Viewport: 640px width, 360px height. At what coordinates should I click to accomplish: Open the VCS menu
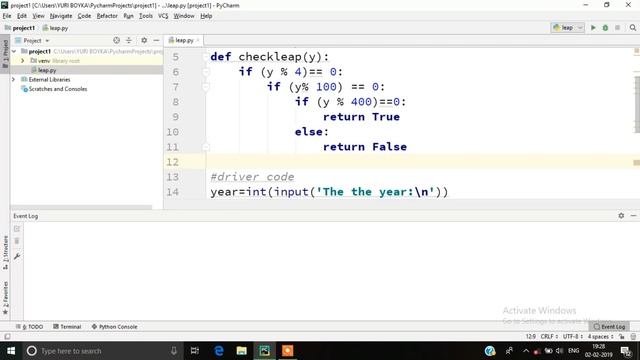[x=163, y=16]
